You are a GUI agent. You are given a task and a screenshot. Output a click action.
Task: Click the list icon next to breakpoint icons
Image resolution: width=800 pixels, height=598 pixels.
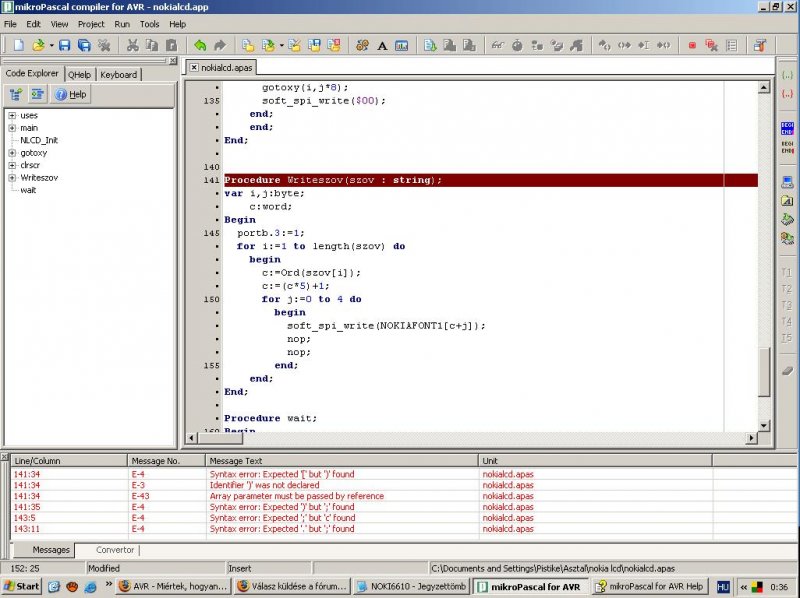click(x=731, y=45)
